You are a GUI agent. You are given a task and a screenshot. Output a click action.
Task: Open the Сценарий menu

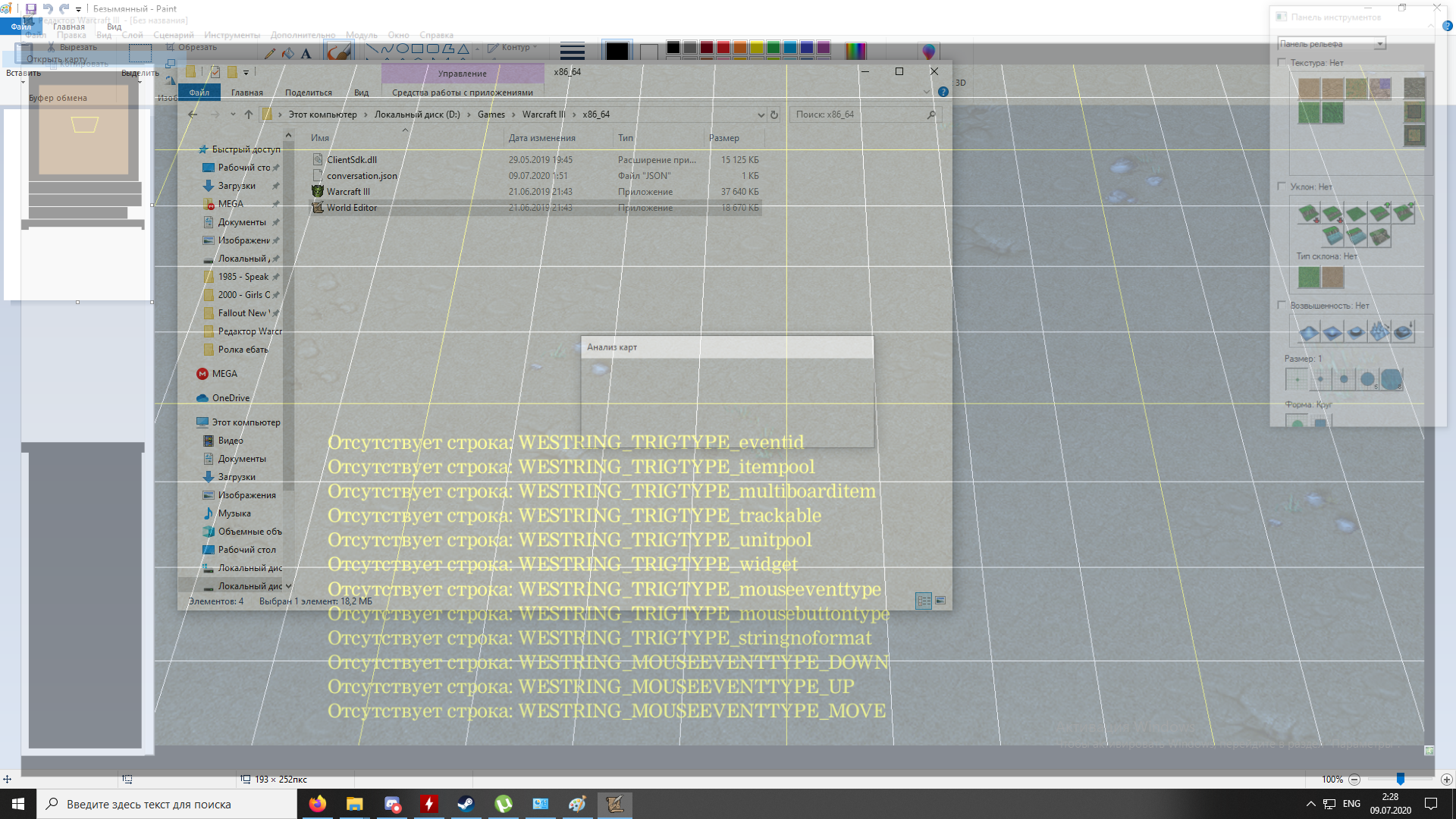[173, 35]
